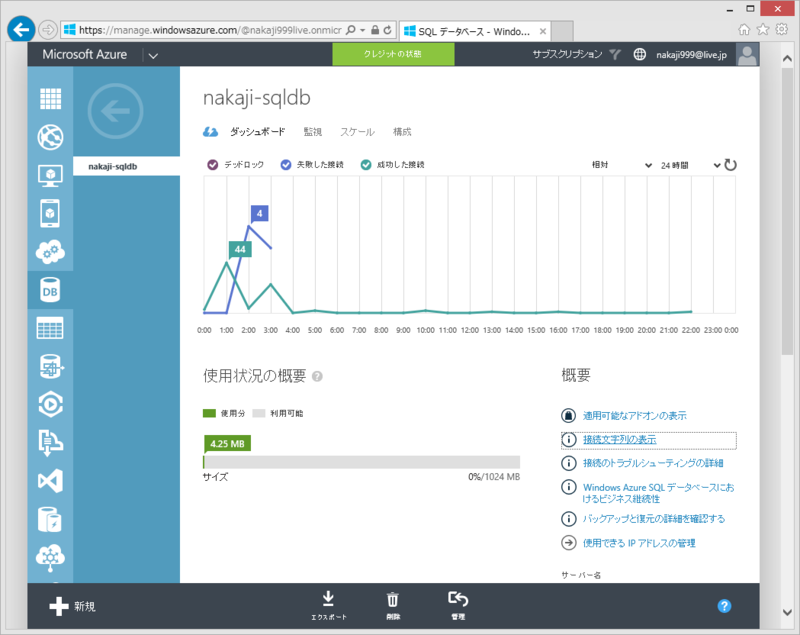Open browser home icon
800x635 pixels.
click(744, 30)
